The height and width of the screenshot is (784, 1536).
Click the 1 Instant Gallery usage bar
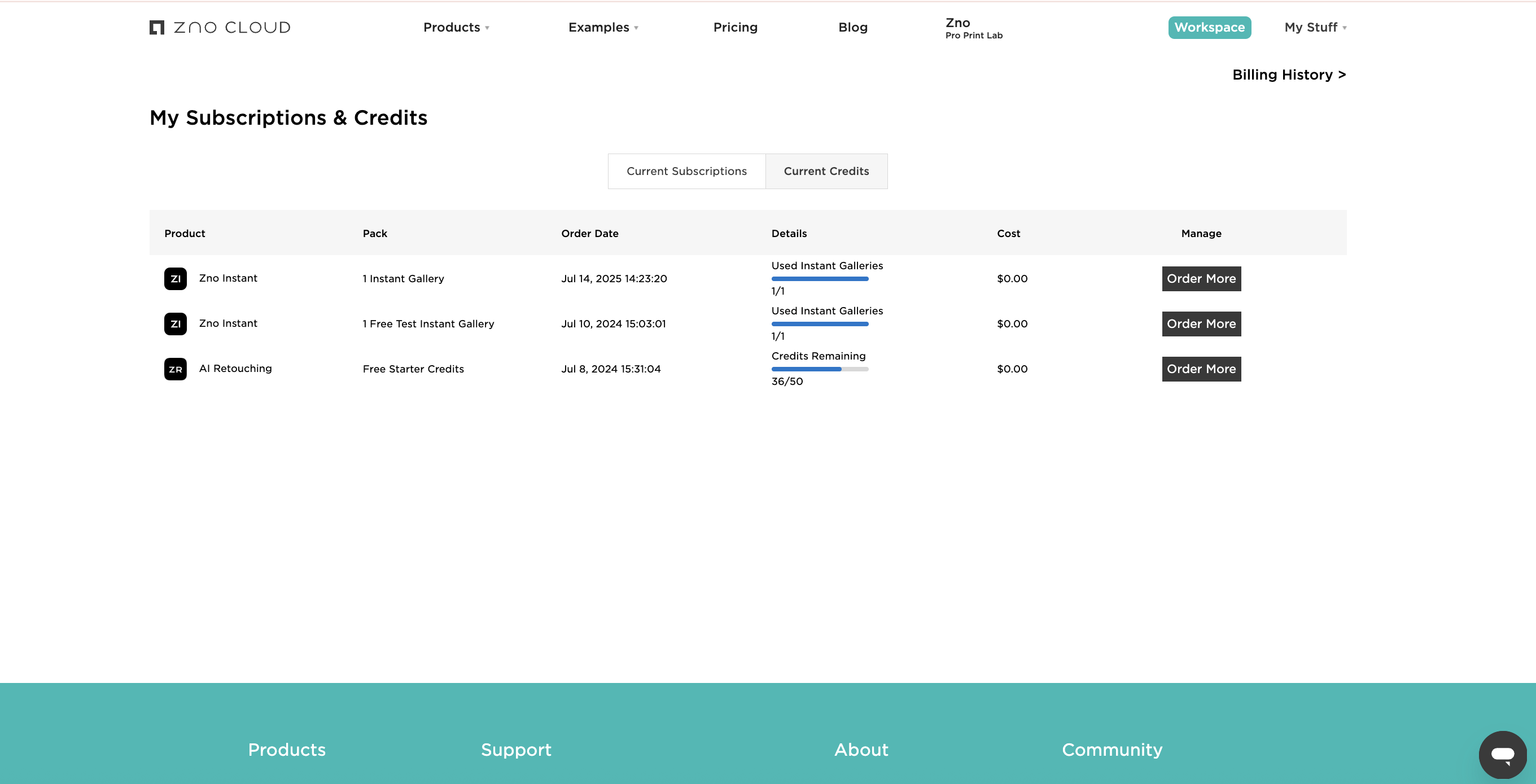[819, 278]
